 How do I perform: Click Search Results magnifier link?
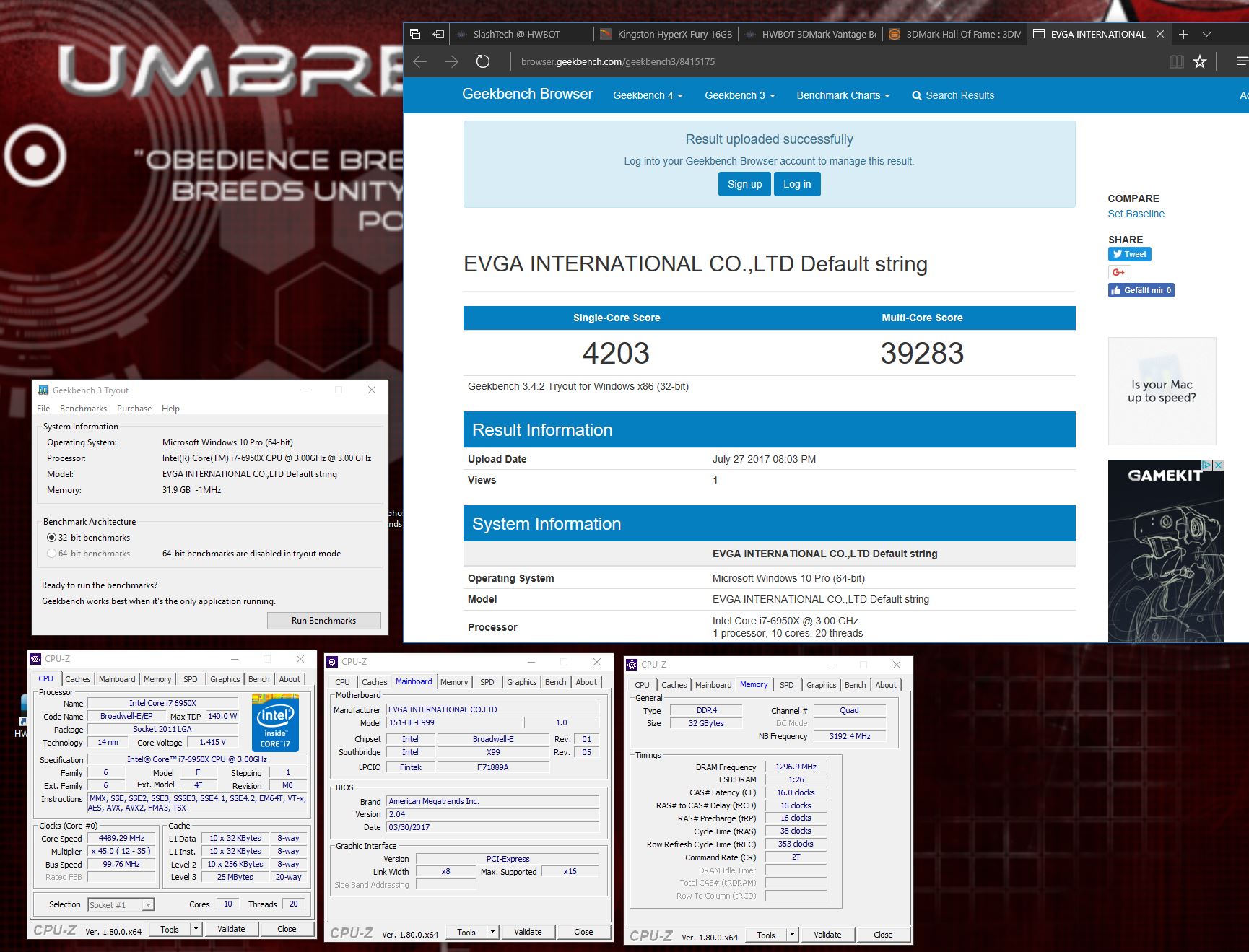click(x=953, y=95)
